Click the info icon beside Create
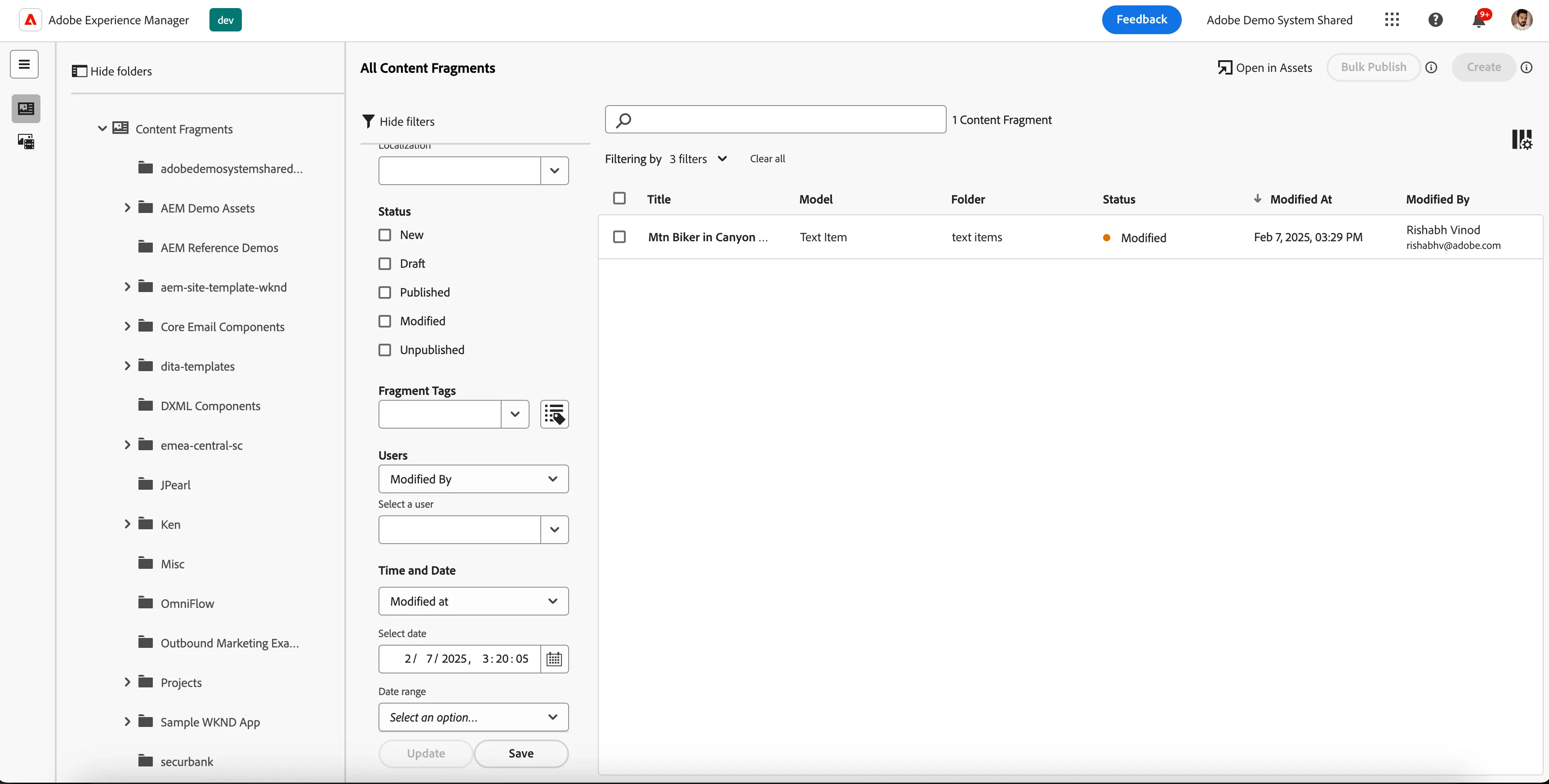Screen dimensions: 1549x784 point(1526,67)
